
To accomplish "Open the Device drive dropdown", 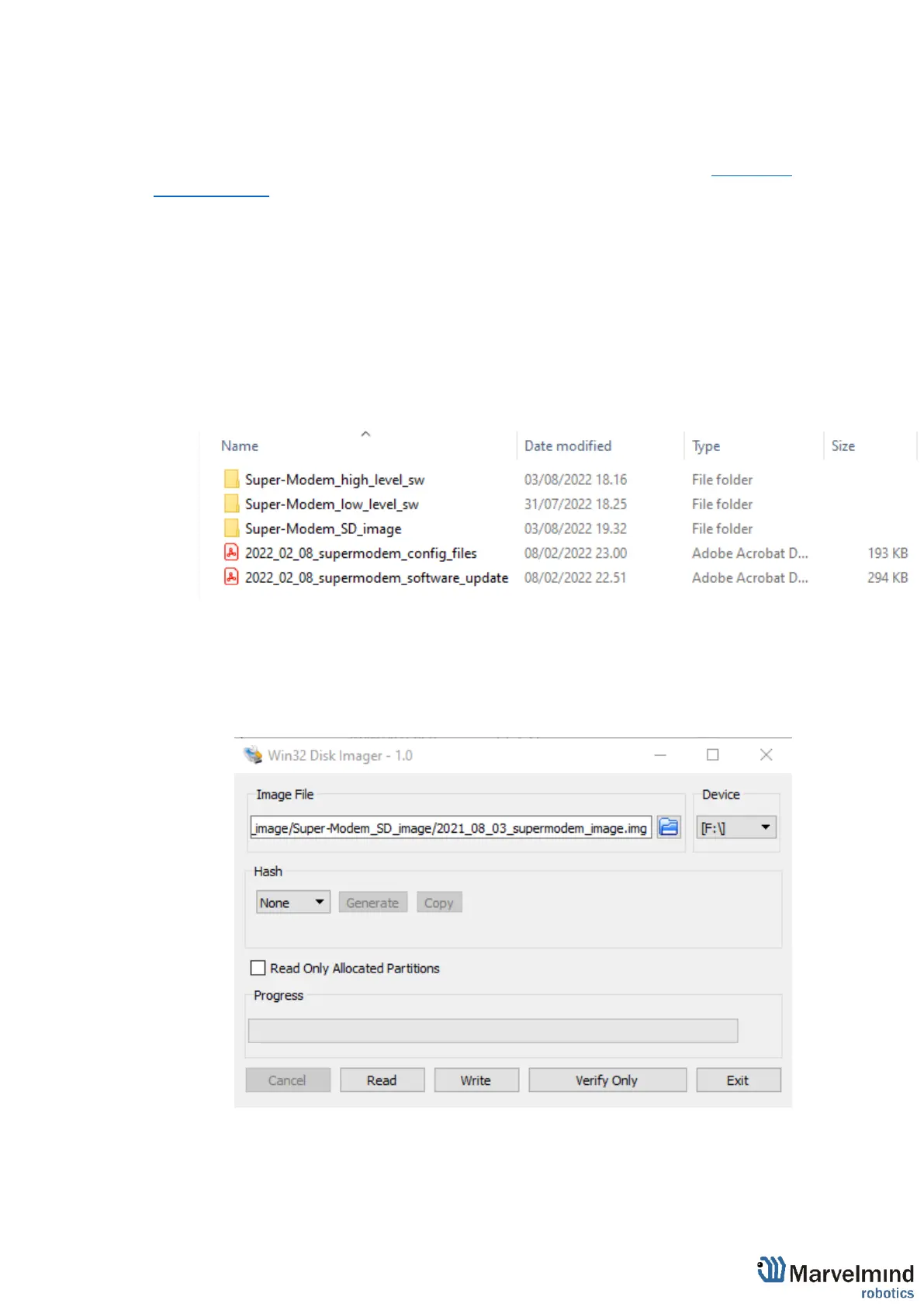I will [x=736, y=827].
